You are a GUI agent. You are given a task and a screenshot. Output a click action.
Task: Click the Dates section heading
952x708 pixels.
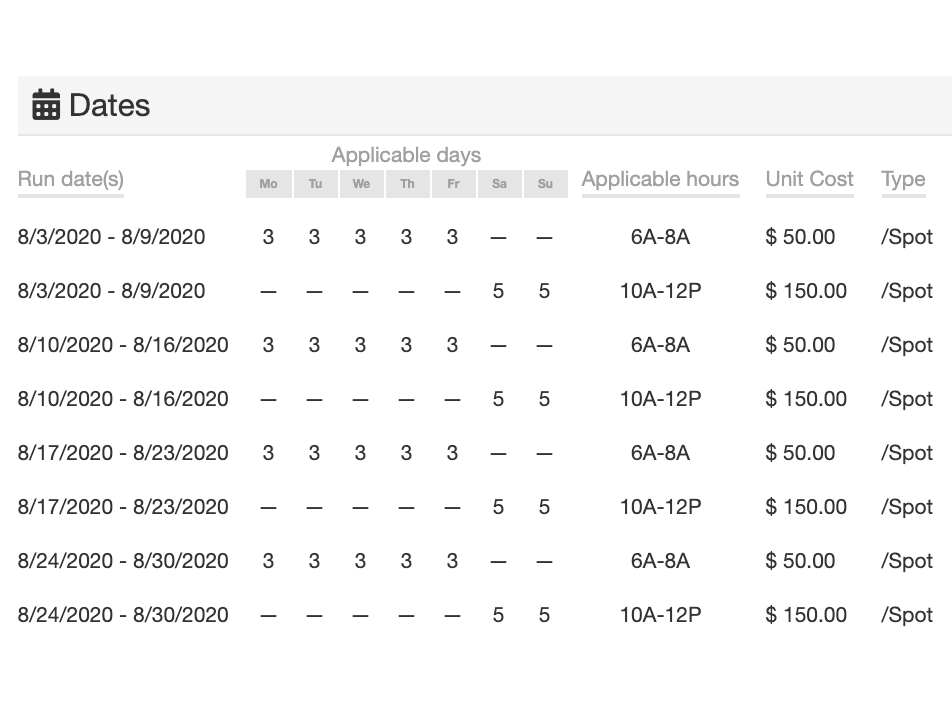point(109,105)
